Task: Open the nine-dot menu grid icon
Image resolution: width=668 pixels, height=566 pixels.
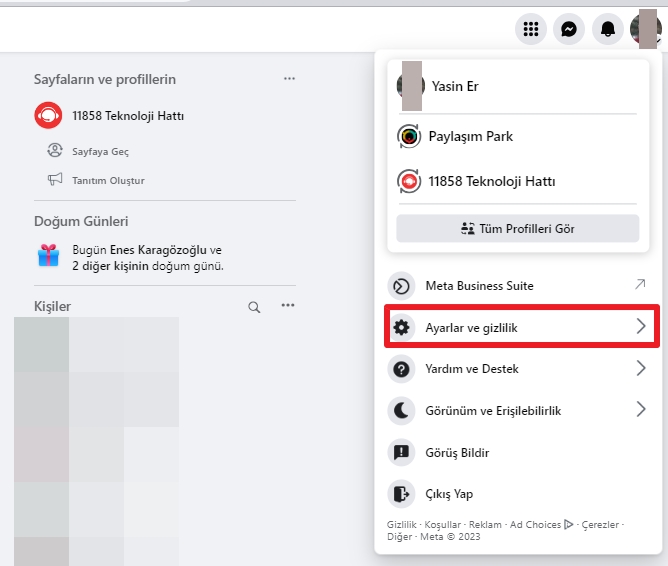Action: 531,29
